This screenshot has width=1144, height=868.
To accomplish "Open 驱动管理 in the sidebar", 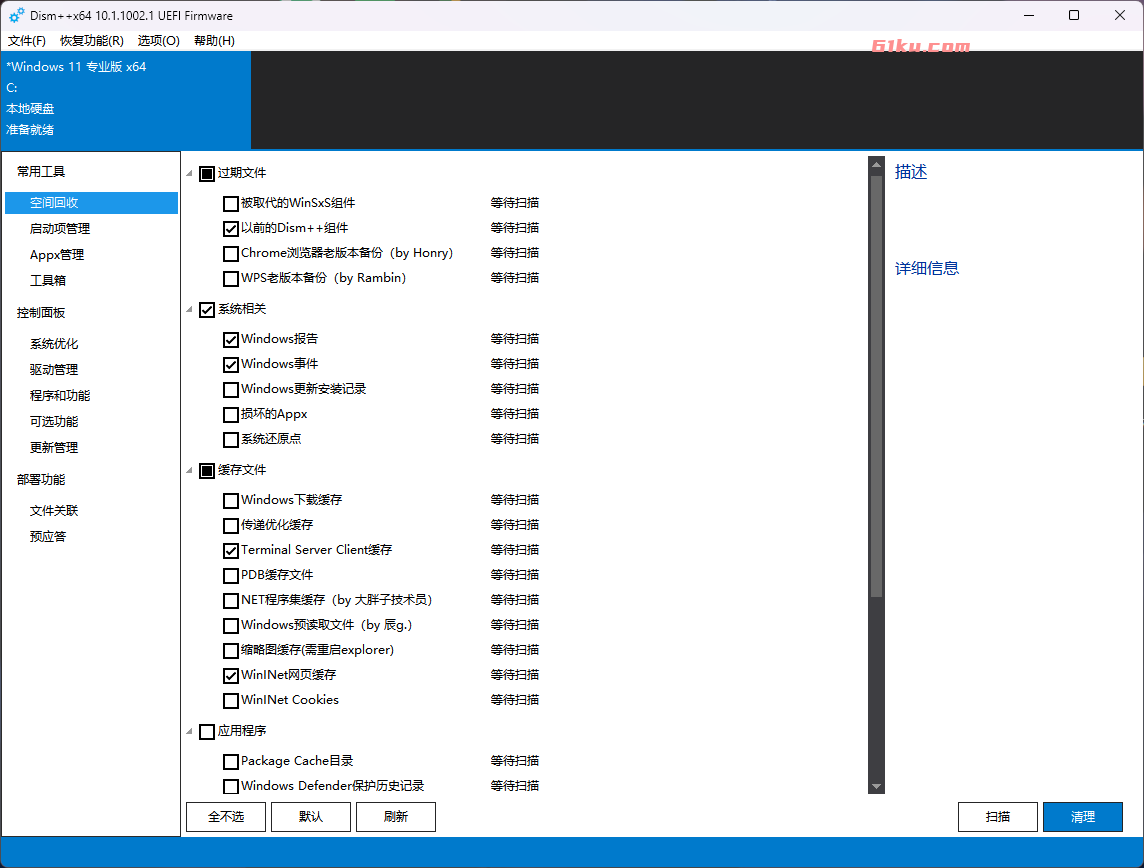I will (x=54, y=370).
